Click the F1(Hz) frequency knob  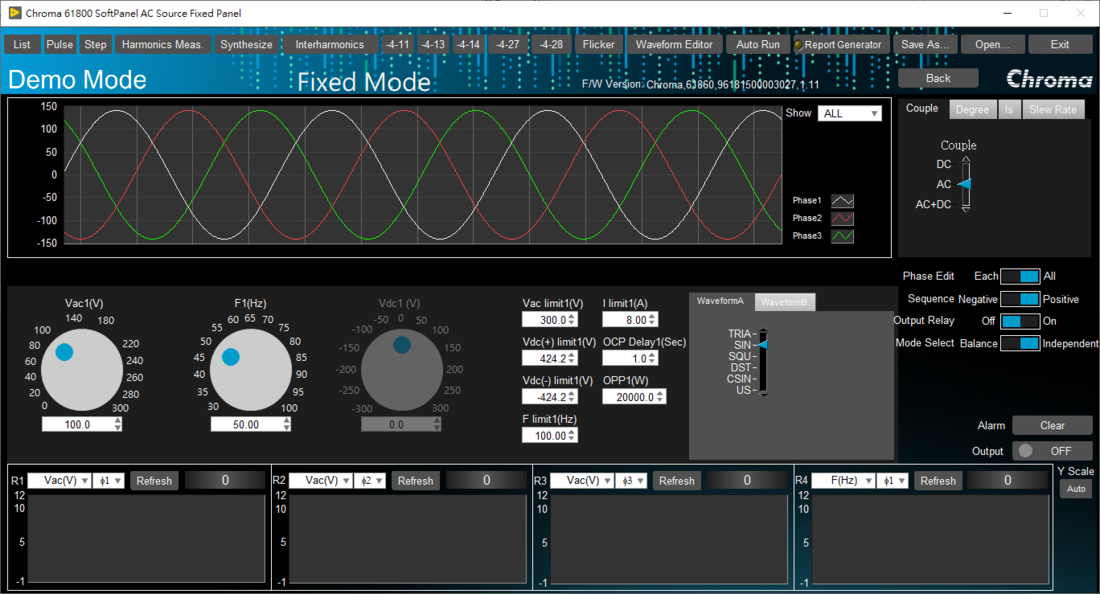point(250,370)
